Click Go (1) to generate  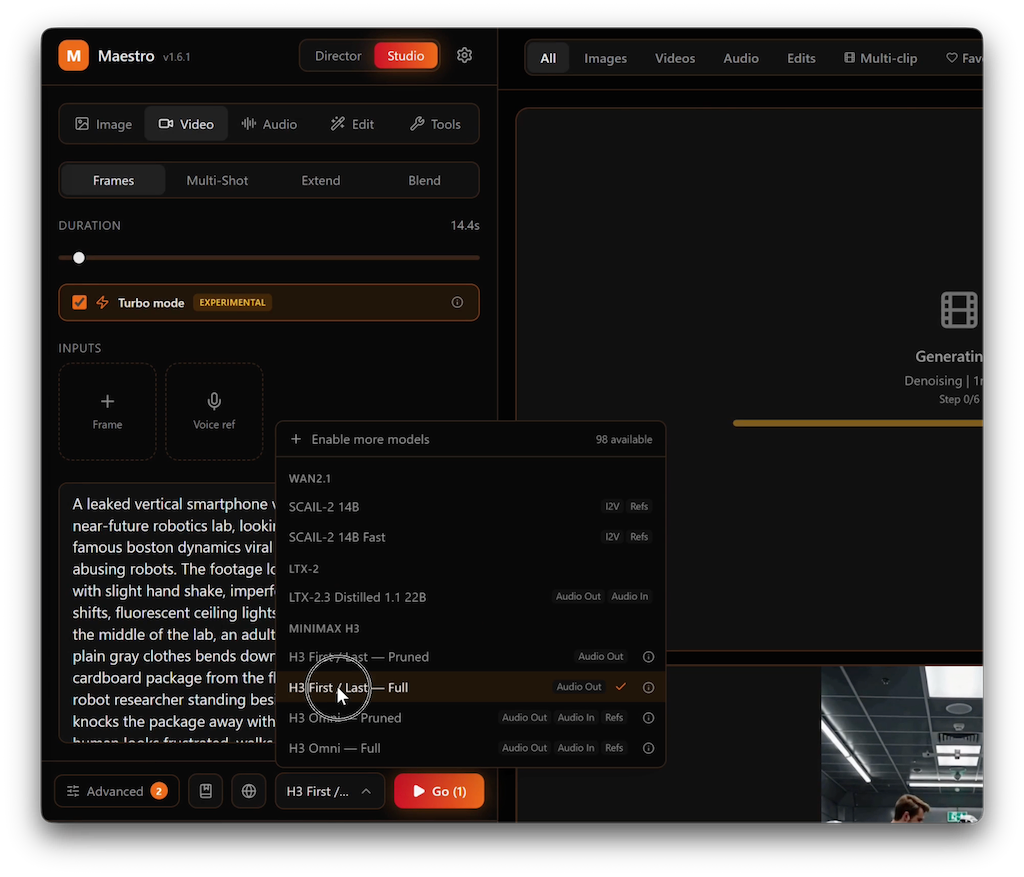tap(439, 791)
